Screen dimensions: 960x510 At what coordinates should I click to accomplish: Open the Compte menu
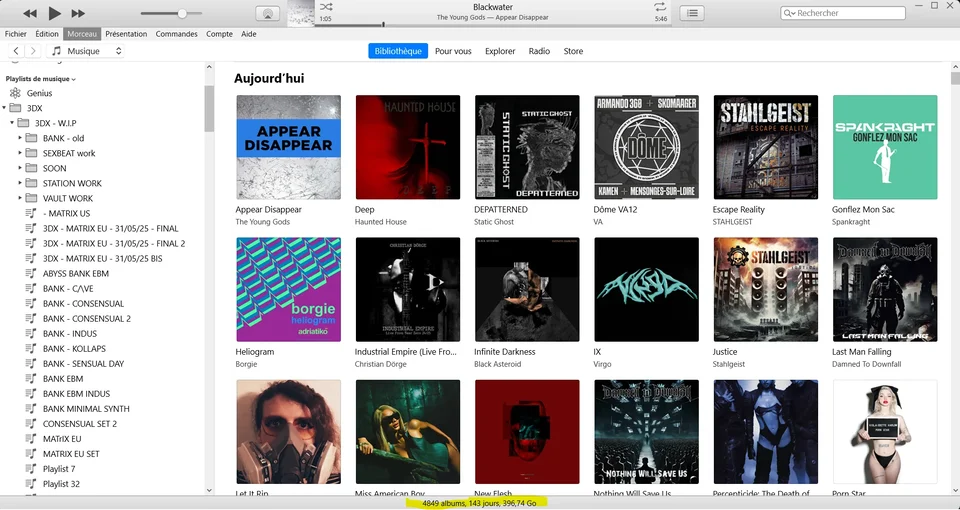(219, 34)
